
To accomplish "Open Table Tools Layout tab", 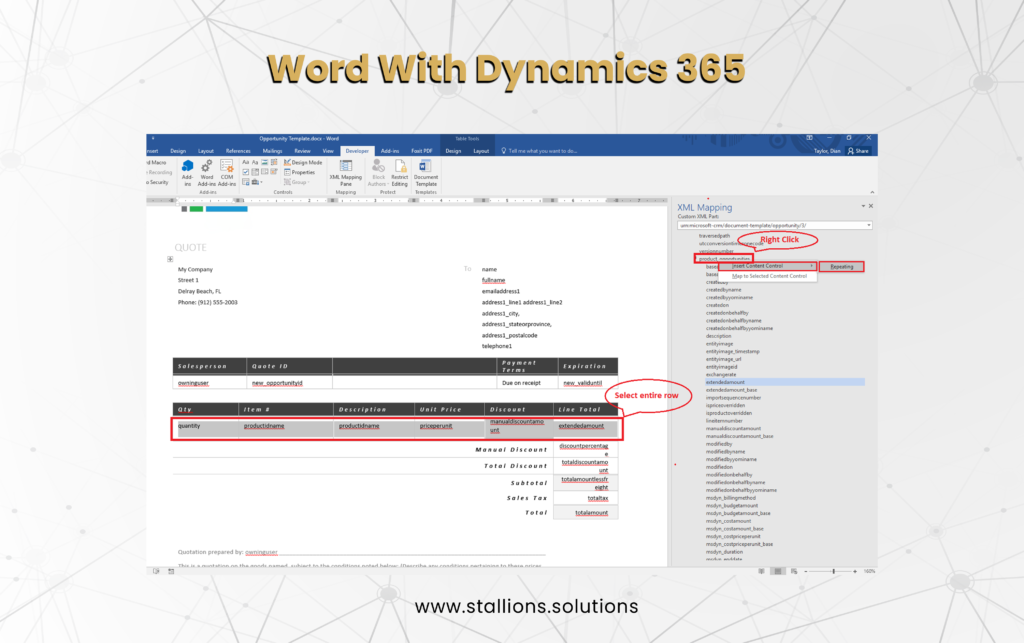I will [481, 151].
